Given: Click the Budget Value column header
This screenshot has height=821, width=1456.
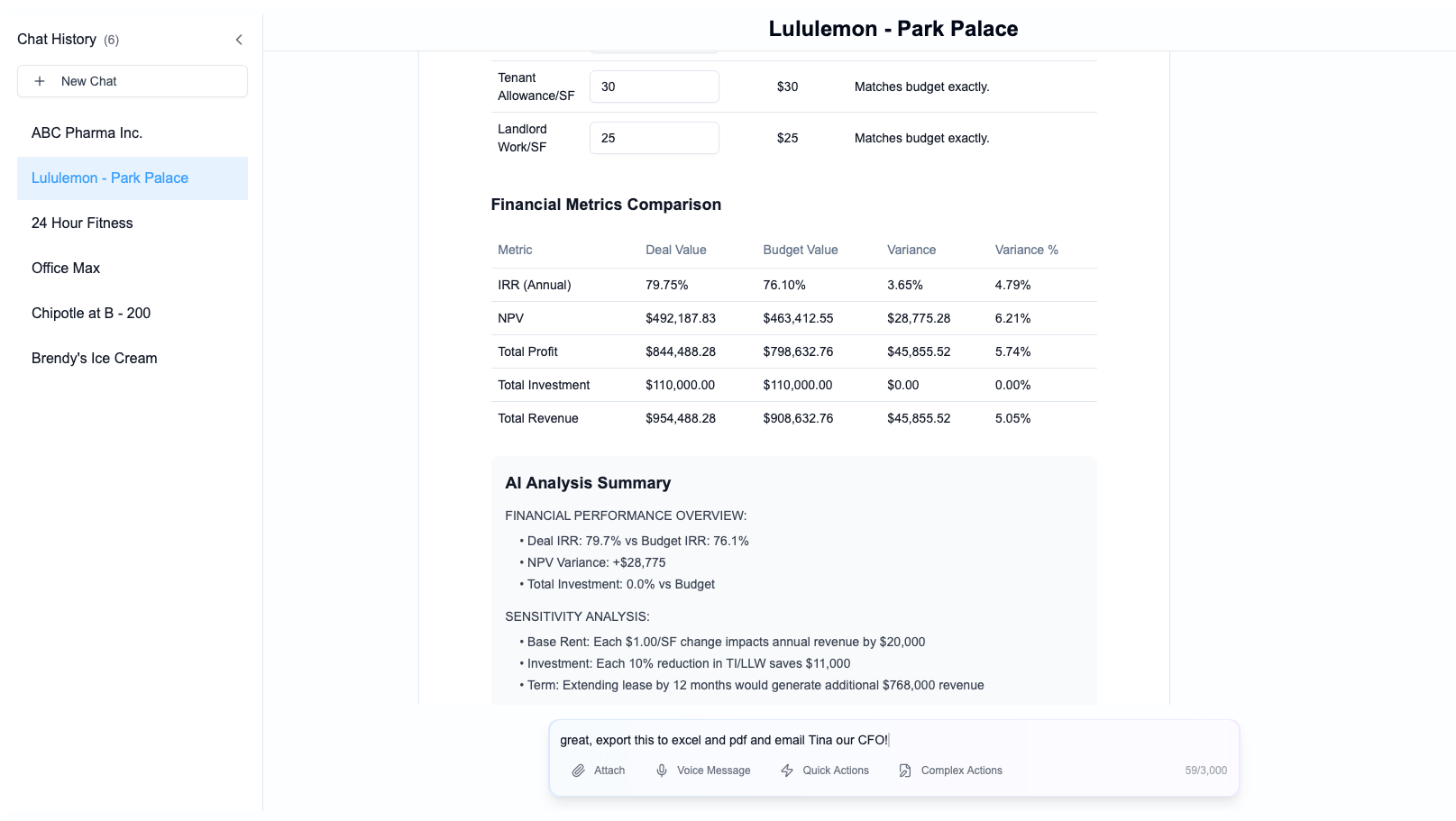Looking at the screenshot, I should click(801, 250).
